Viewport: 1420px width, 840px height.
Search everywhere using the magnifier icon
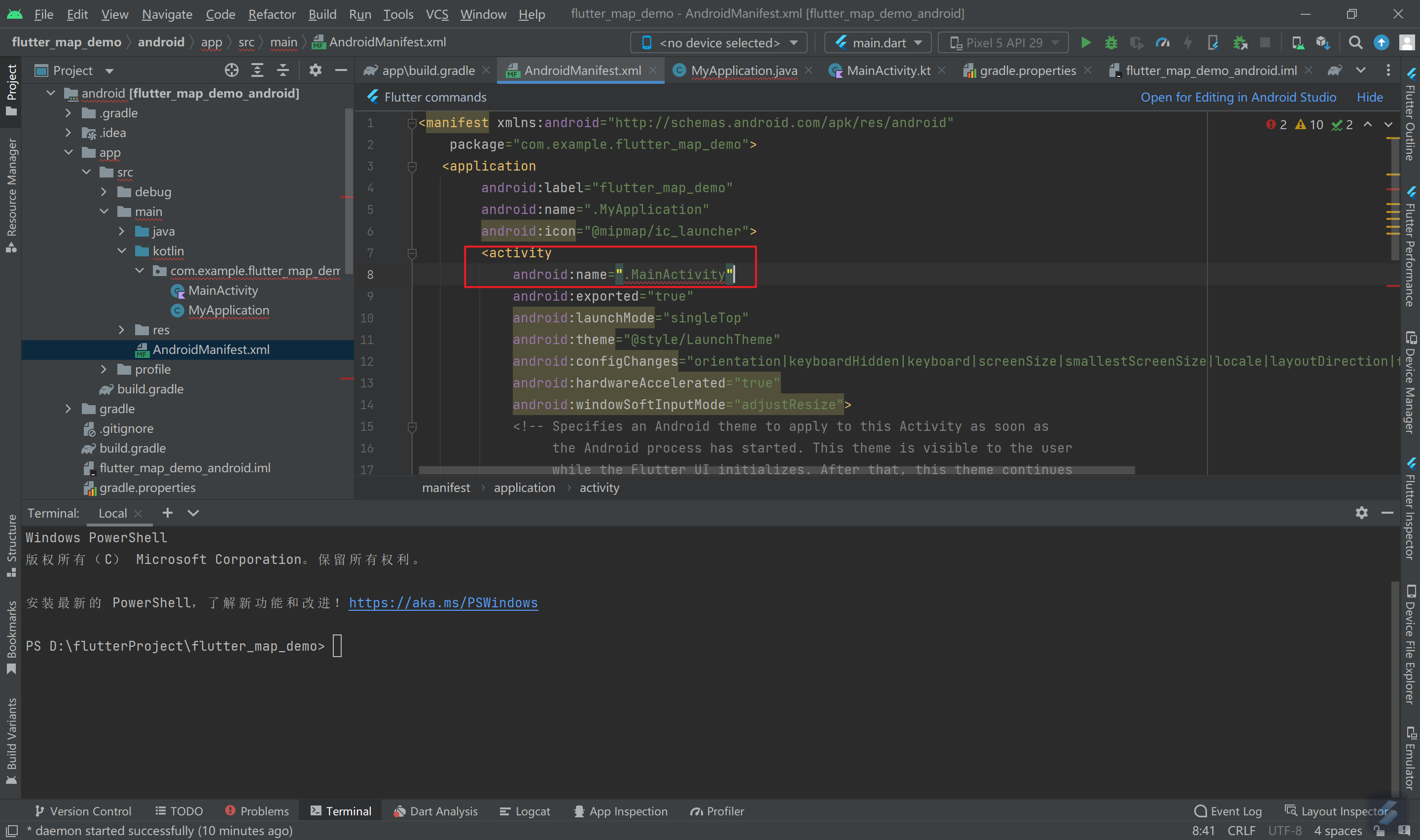1355,42
